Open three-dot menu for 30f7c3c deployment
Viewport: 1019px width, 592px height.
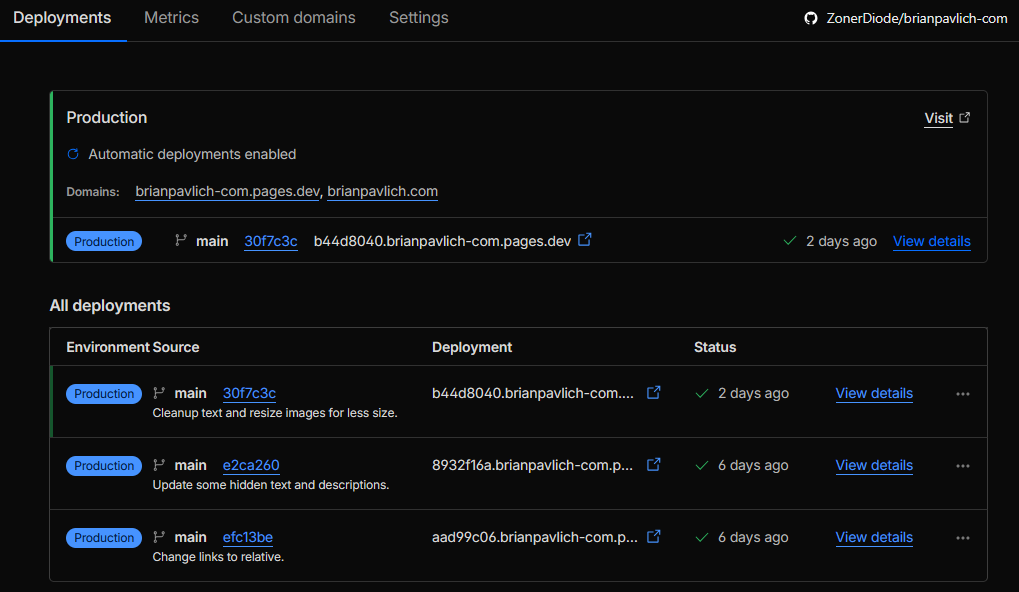[x=962, y=394]
